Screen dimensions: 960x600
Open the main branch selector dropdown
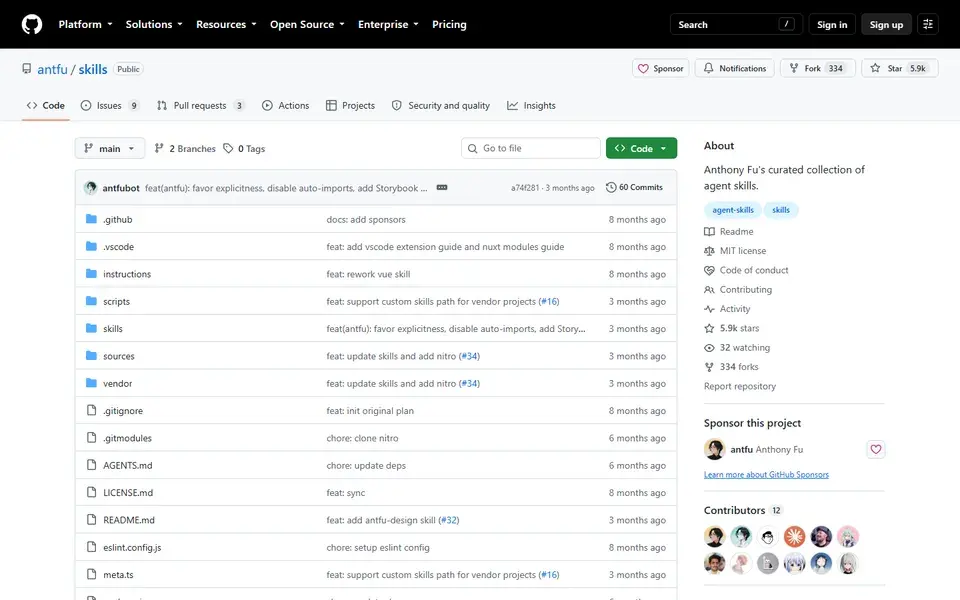click(110, 148)
